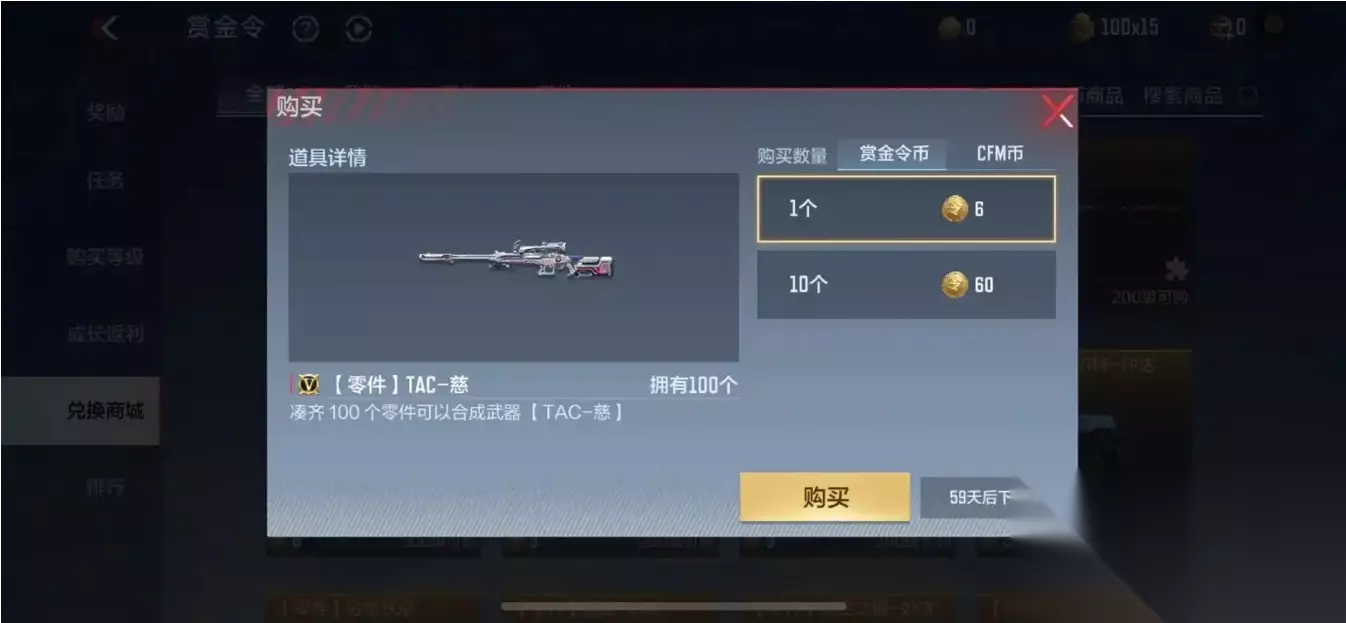This screenshot has height=623, width=1346.
Task: Click the play video icon beside 赏金令
Action: [x=358, y=30]
